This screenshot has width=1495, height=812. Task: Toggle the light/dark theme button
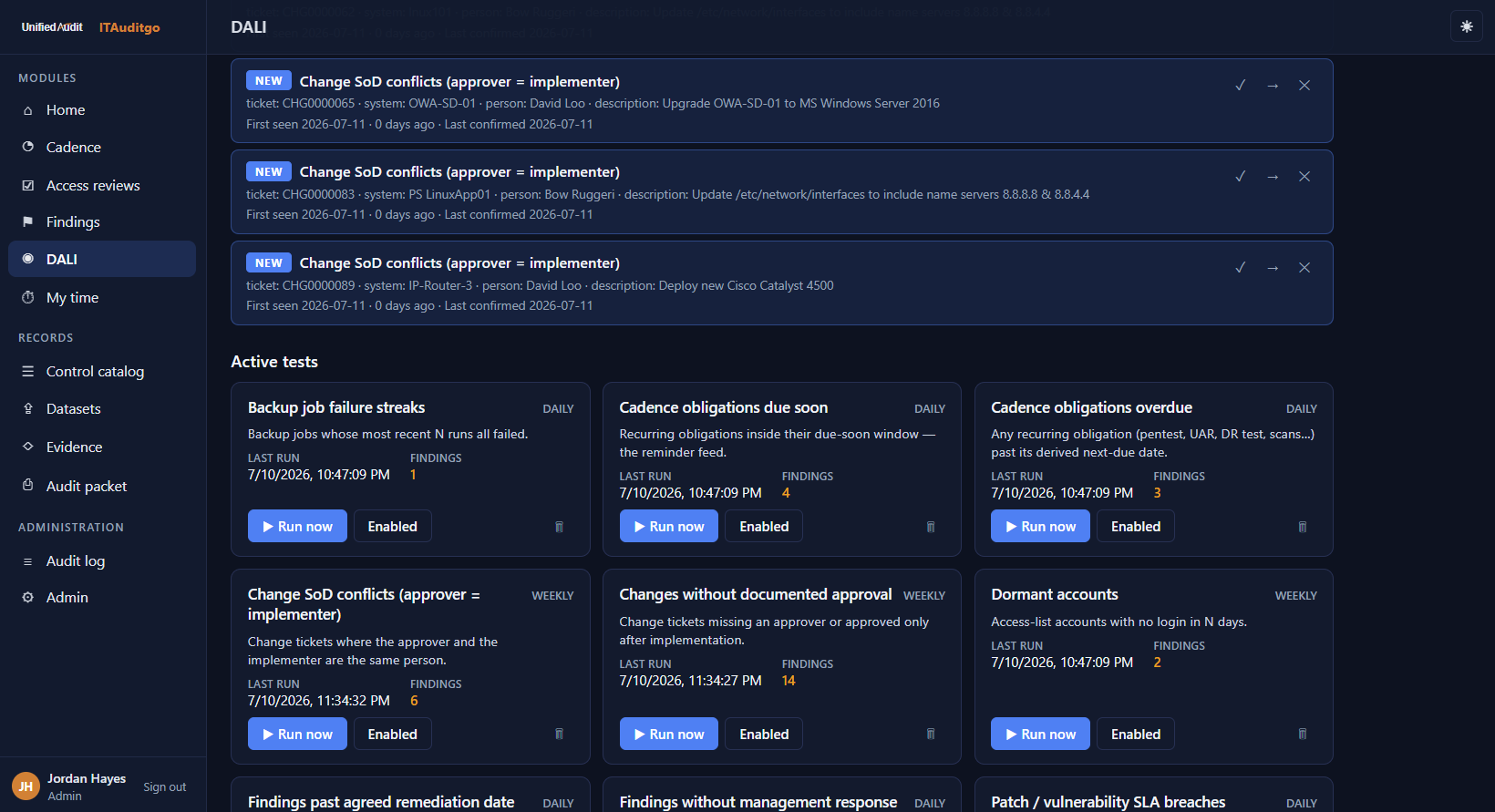click(1467, 26)
